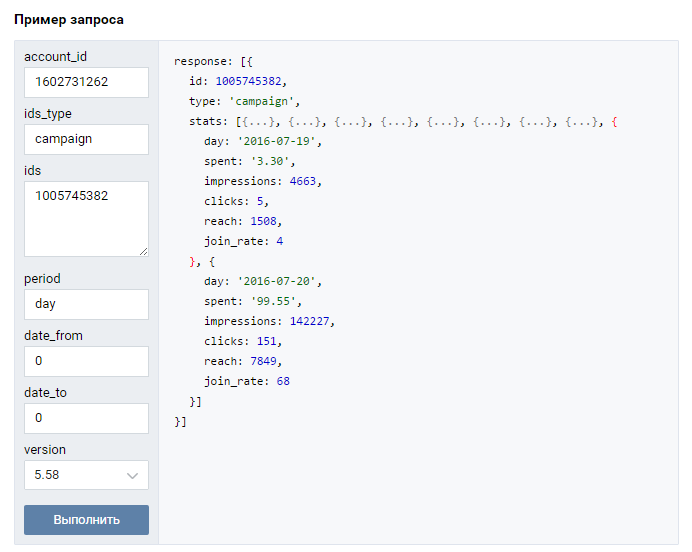Click the account_id label
The image size is (692, 552).
[56, 57]
